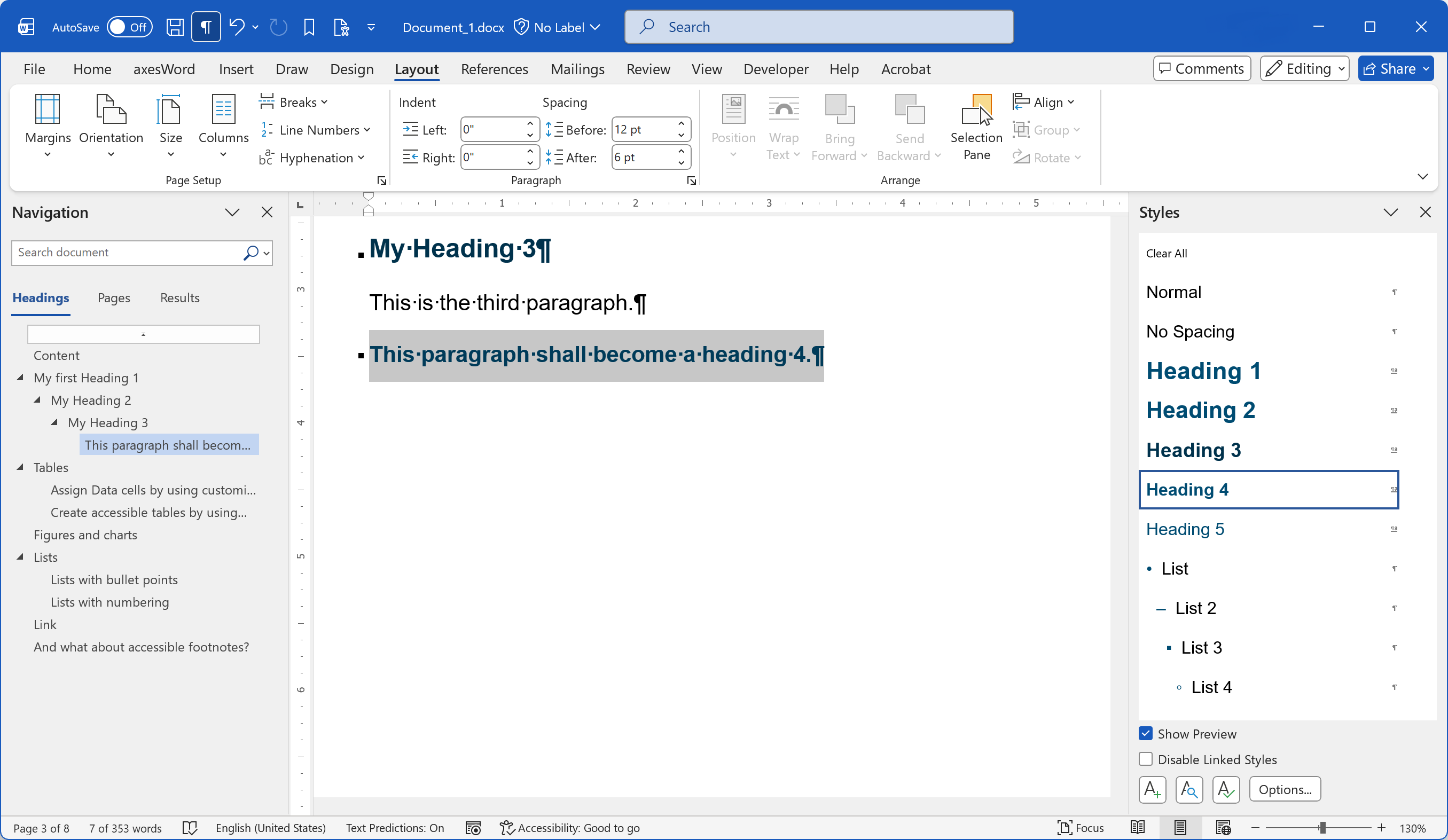Open the Align dropdown
The height and width of the screenshot is (840, 1448).
click(x=1043, y=103)
